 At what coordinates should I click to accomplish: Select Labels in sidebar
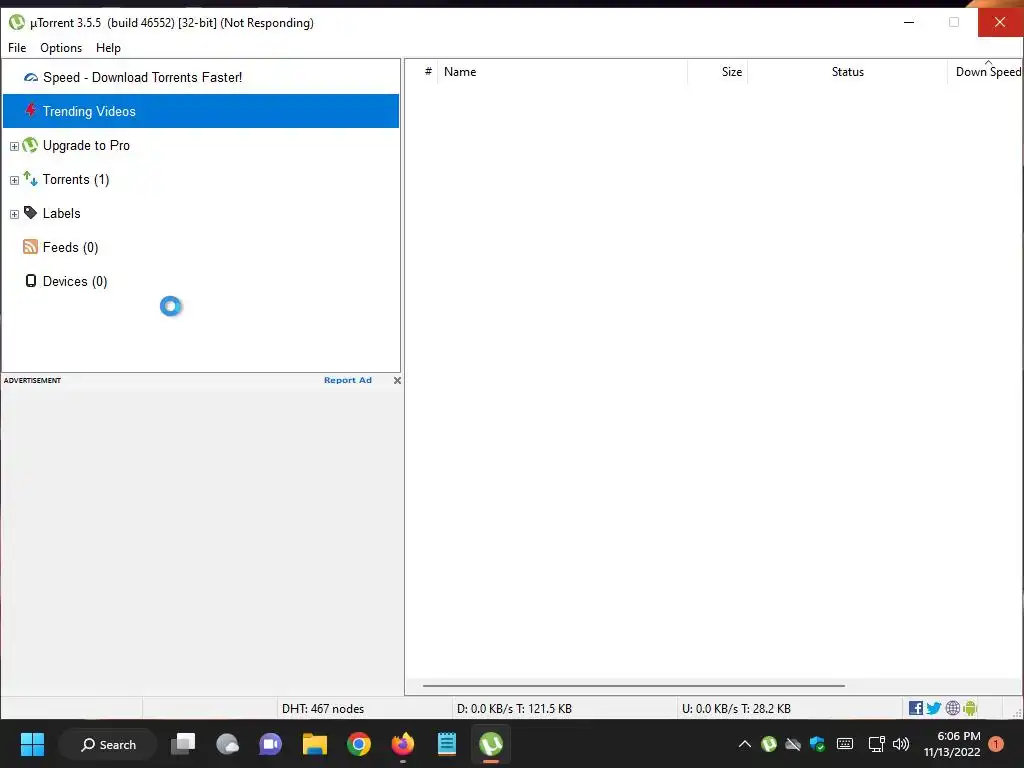pyautogui.click(x=61, y=214)
